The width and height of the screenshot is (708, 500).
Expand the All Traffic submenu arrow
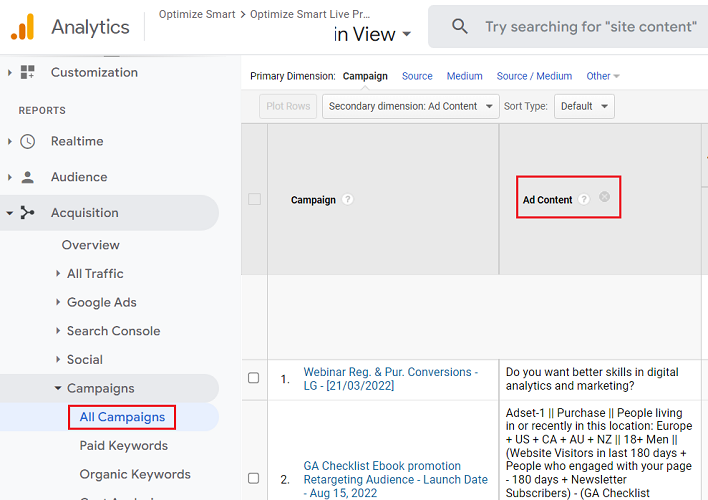coord(58,273)
